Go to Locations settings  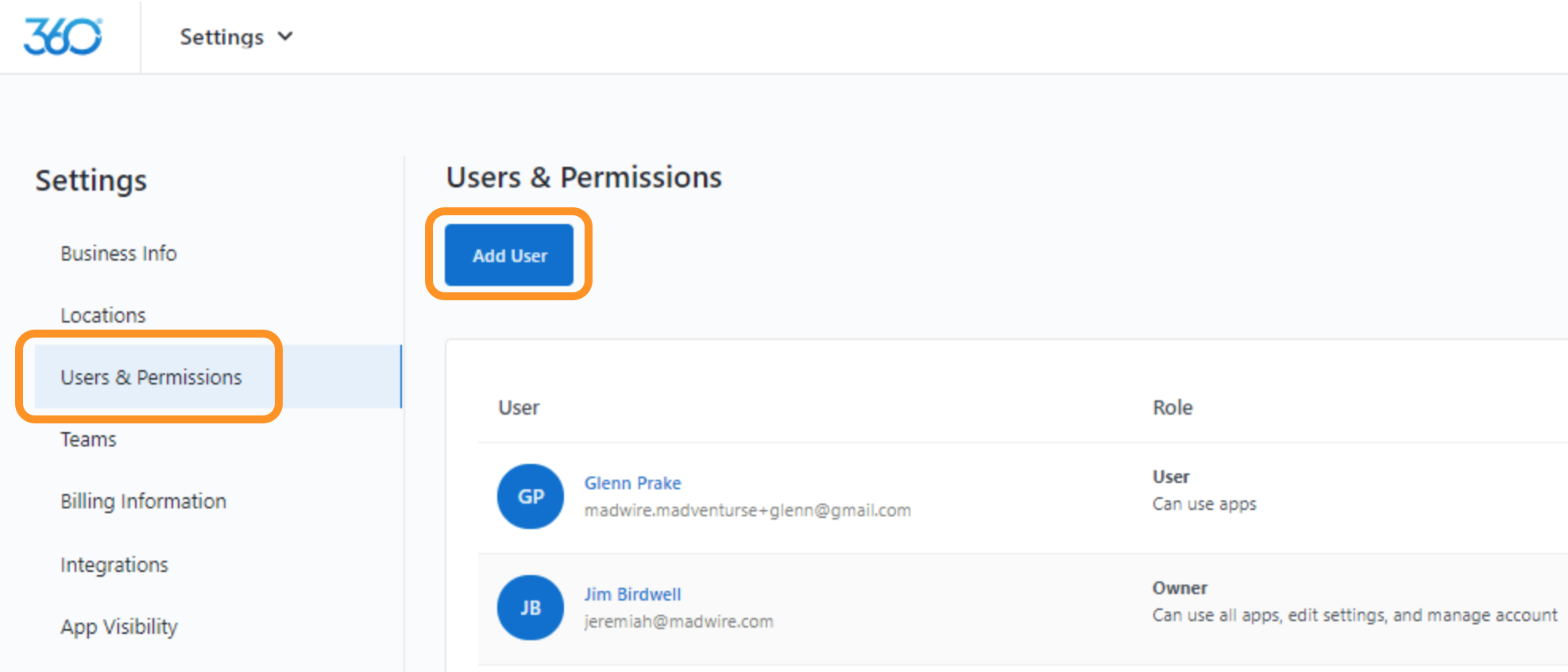point(103,315)
